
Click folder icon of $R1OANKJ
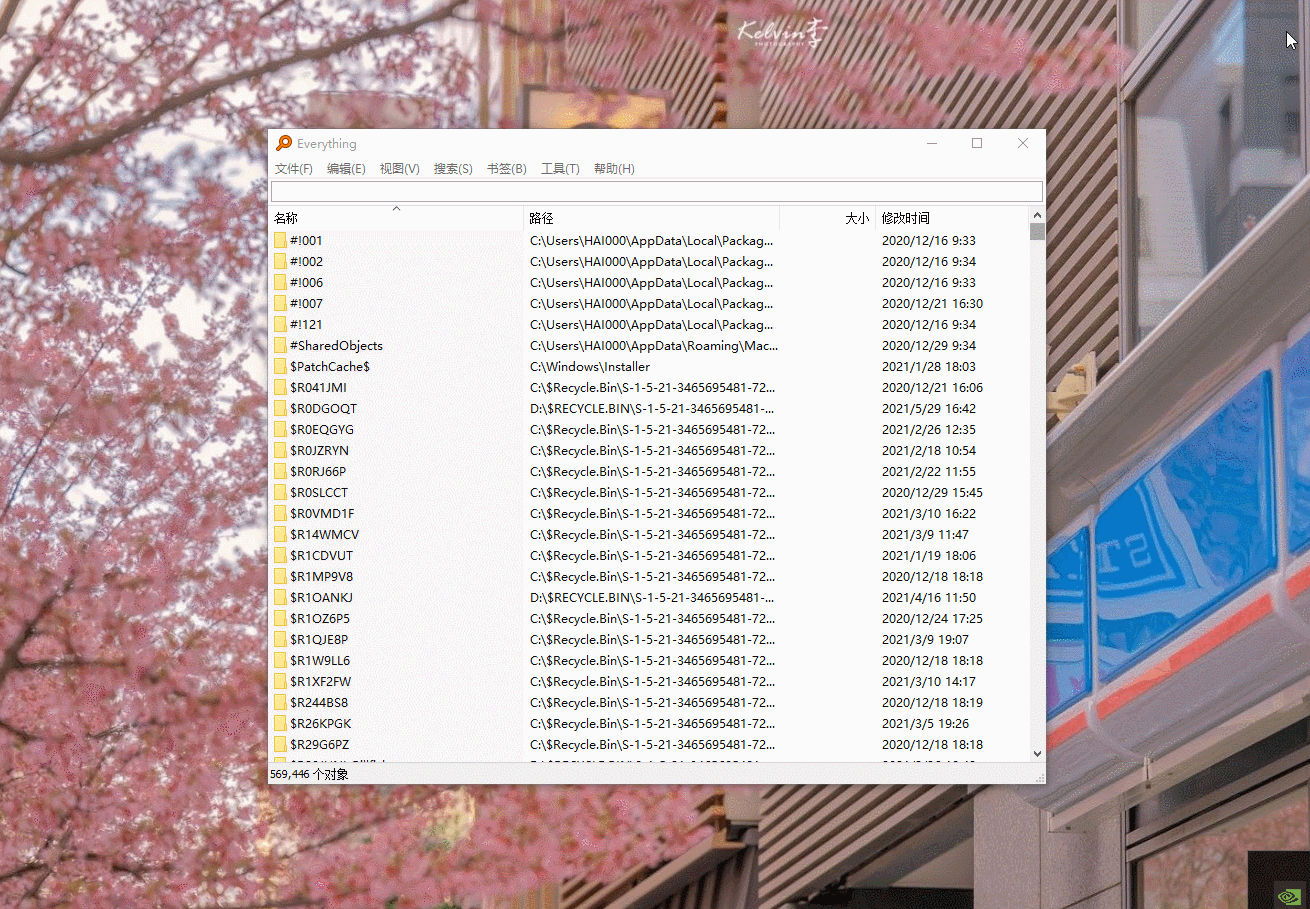point(280,597)
